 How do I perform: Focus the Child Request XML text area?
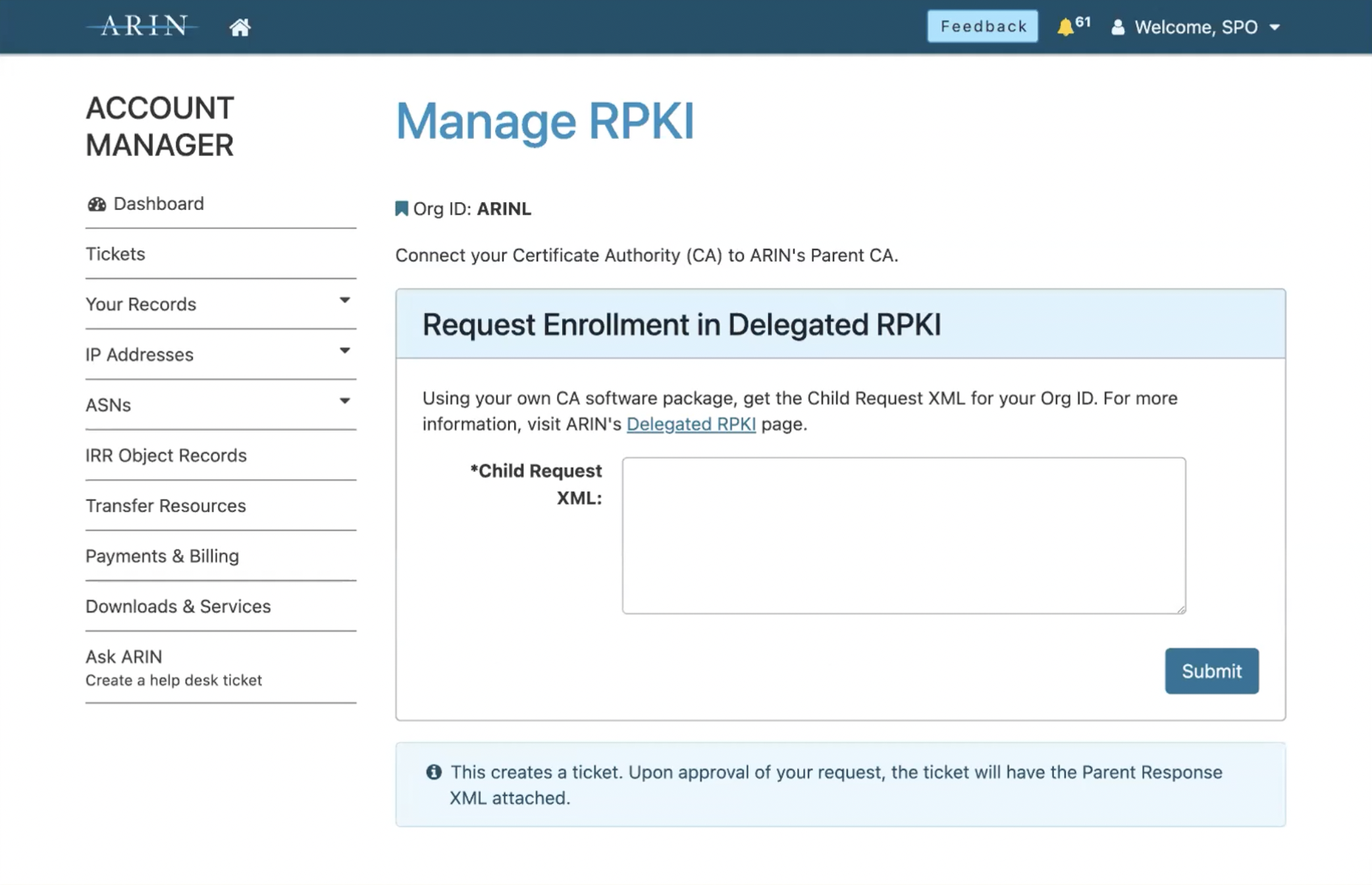coord(903,535)
